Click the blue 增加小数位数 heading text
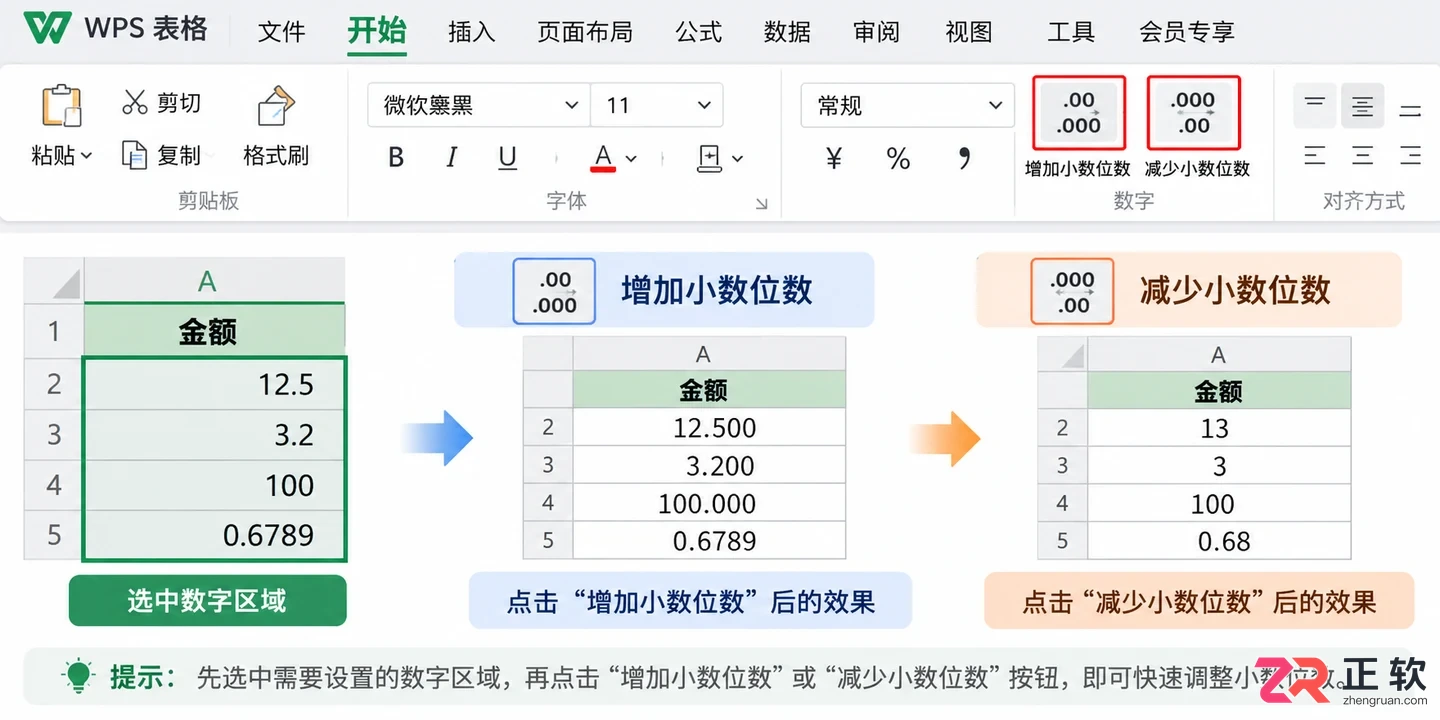Image resolution: width=1440 pixels, height=720 pixels. [716, 290]
